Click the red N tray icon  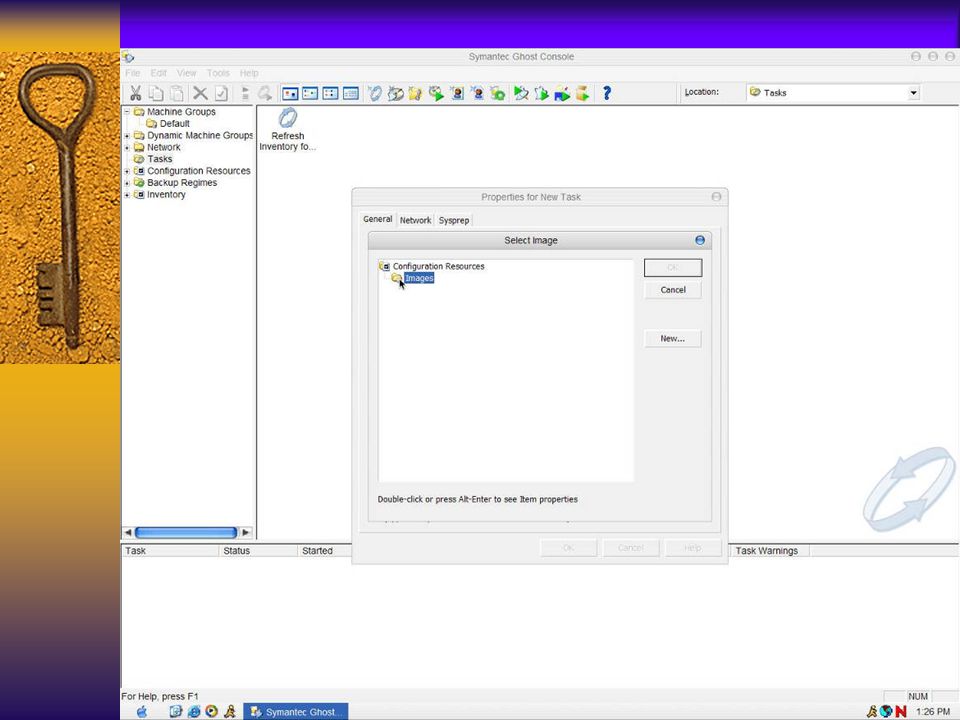901,711
